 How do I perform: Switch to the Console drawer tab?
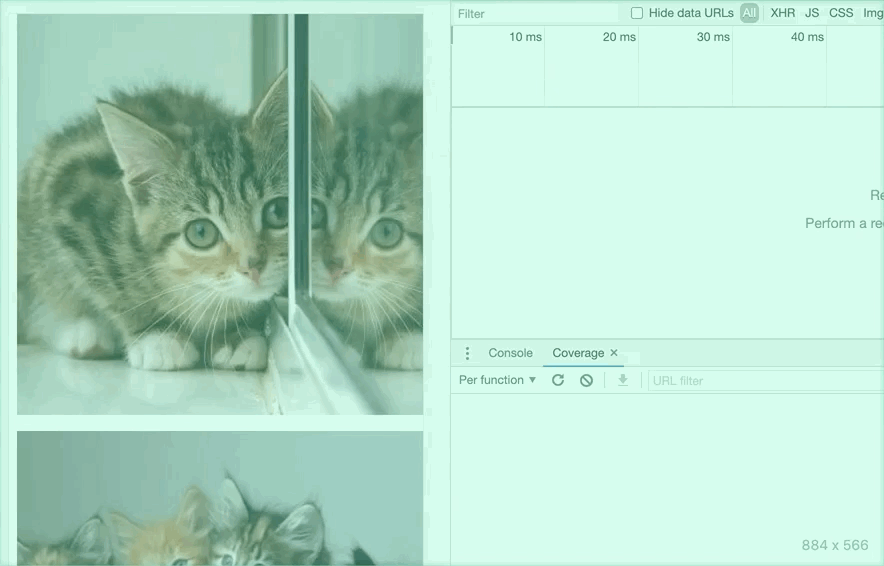(x=510, y=353)
